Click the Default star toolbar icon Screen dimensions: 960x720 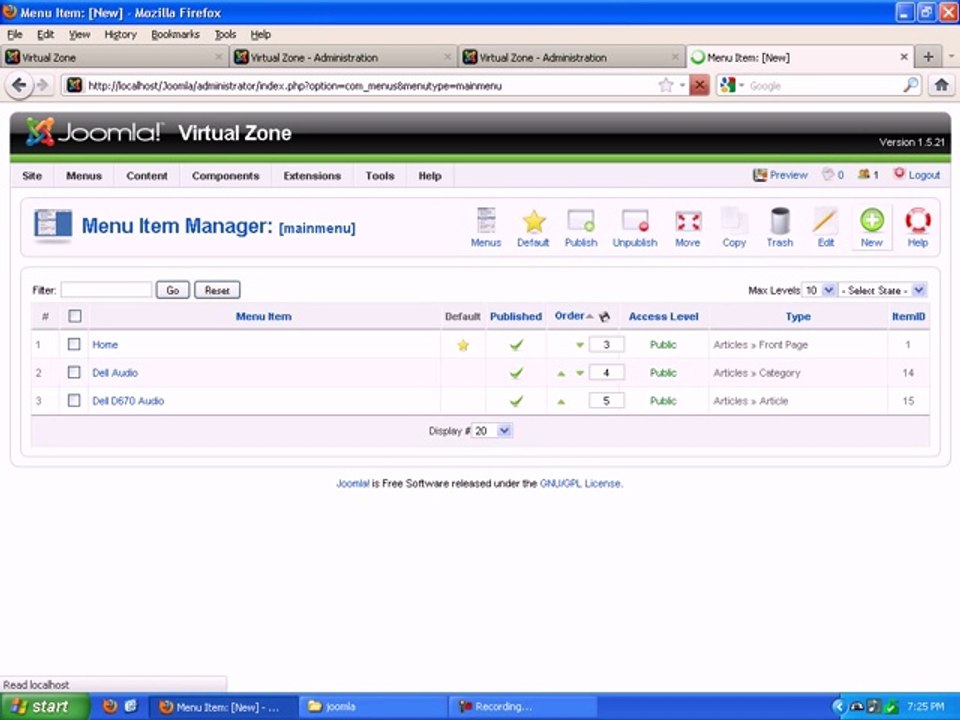pyautogui.click(x=533, y=228)
